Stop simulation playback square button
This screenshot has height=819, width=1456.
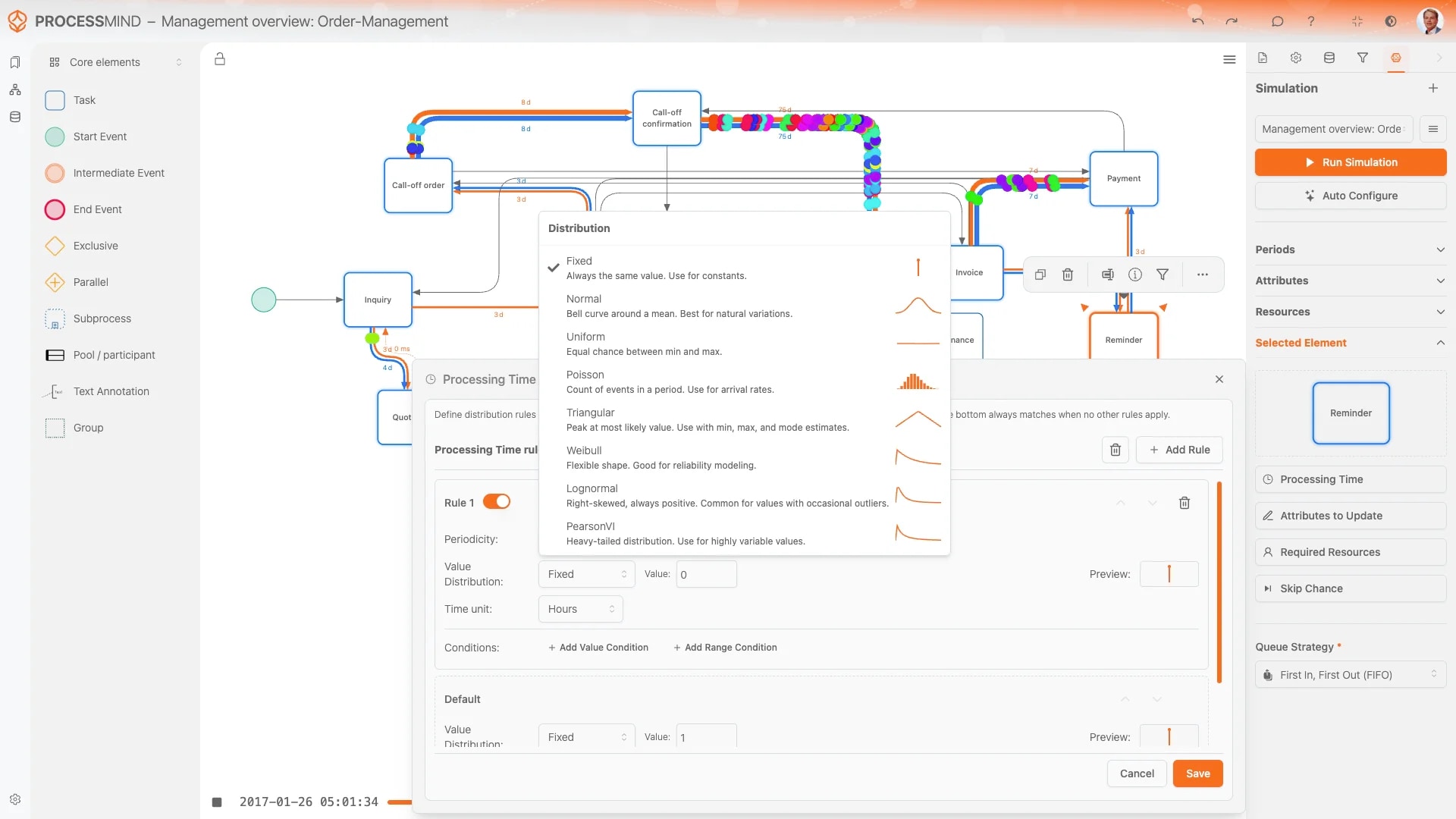pyautogui.click(x=217, y=802)
